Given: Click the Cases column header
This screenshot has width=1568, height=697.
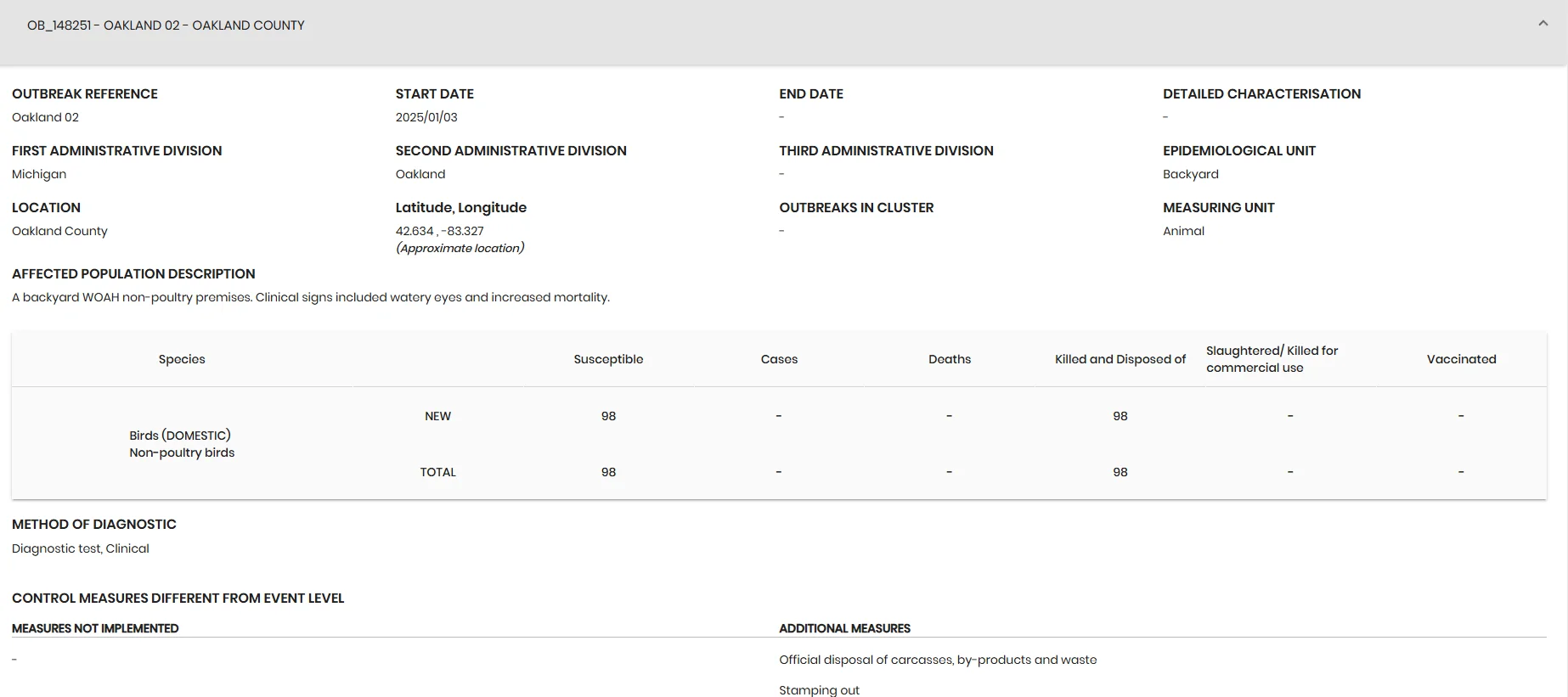Looking at the screenshot, I should 779,359.
